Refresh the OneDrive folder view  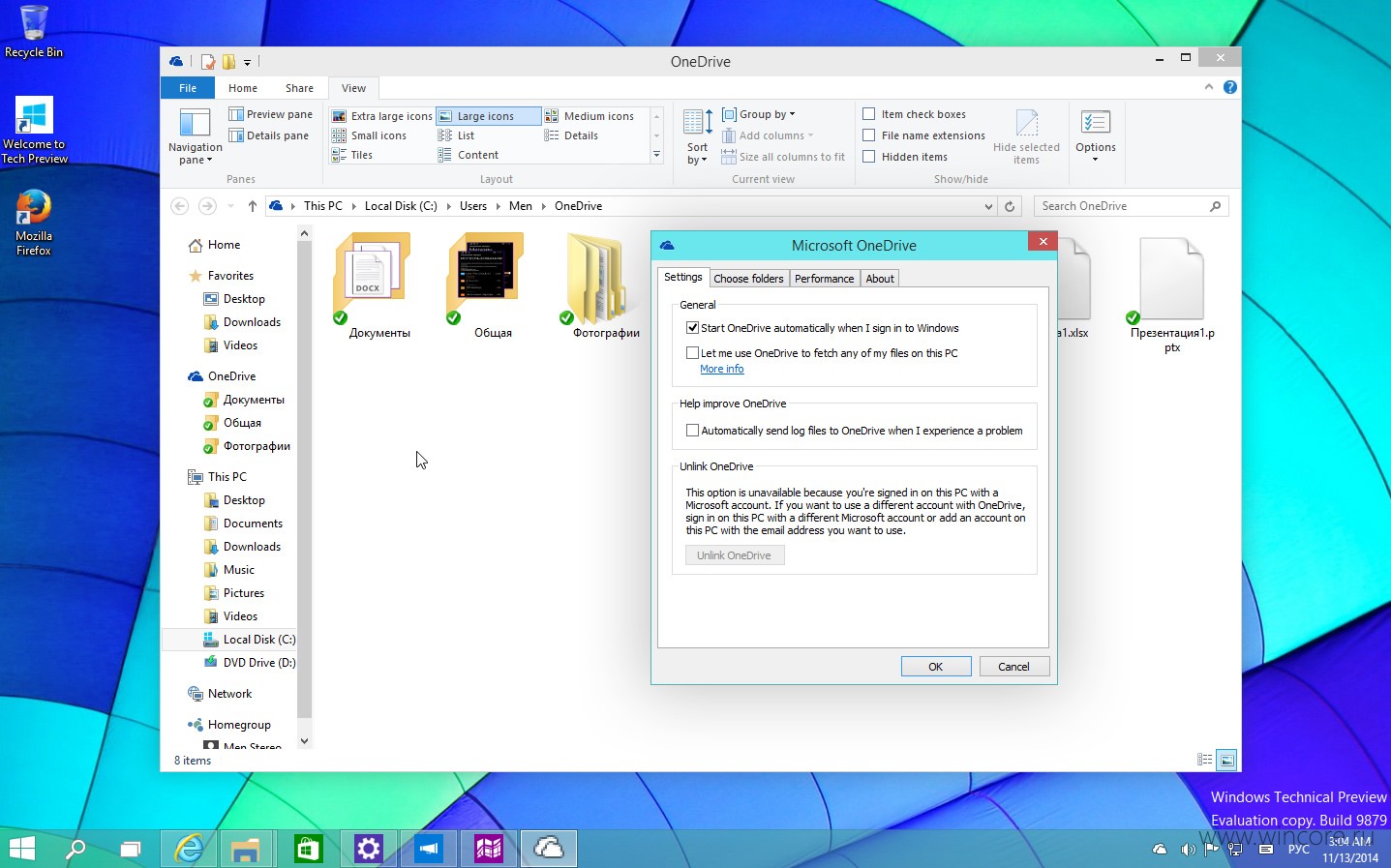1010,206
